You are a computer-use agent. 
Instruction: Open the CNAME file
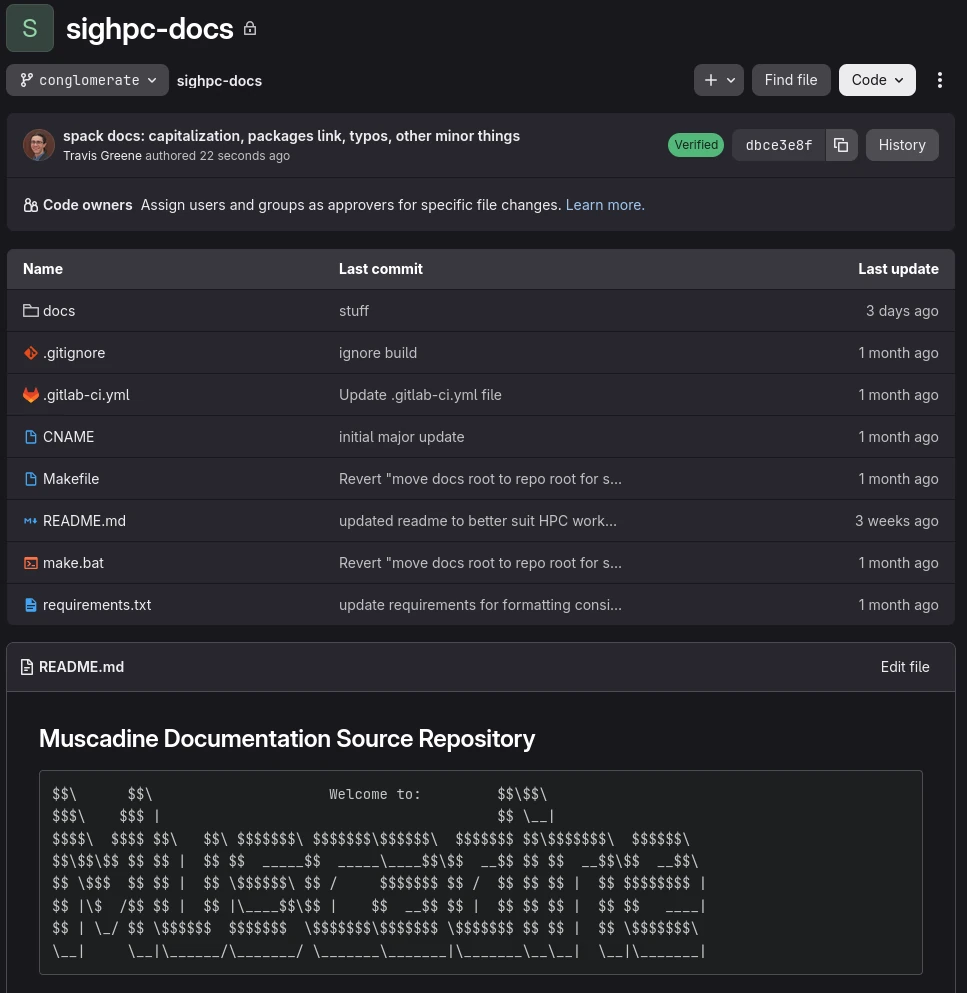click(68, 437)
